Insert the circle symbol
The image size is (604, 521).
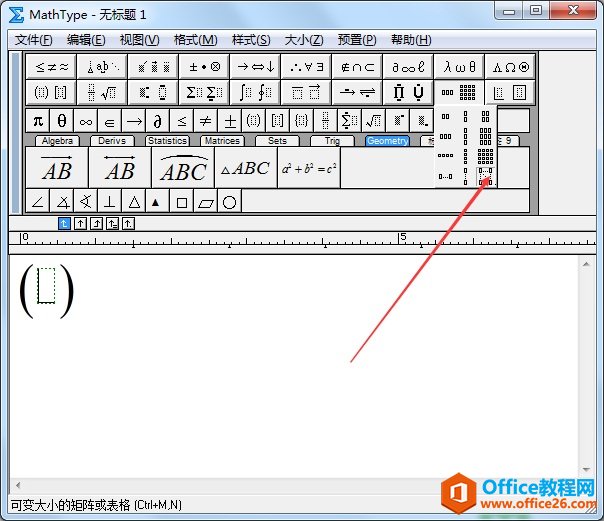point(230,201)
